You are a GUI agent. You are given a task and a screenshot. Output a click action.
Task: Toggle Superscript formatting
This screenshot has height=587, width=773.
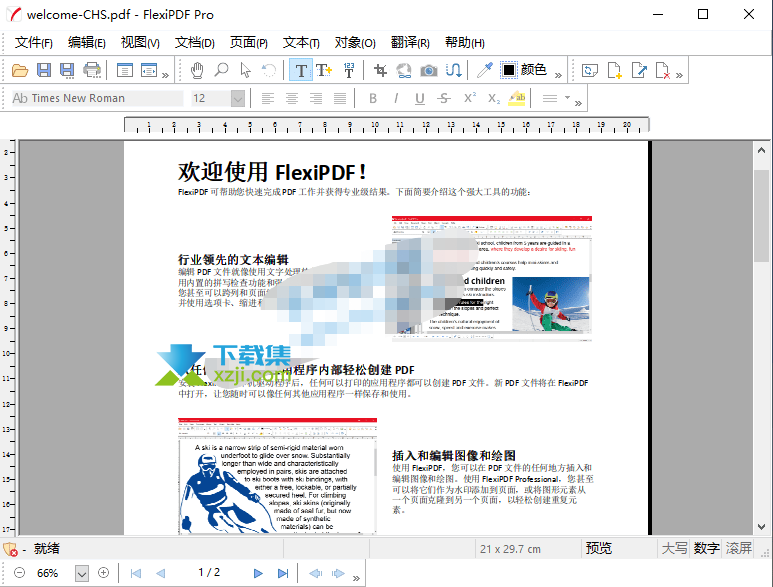469,98
